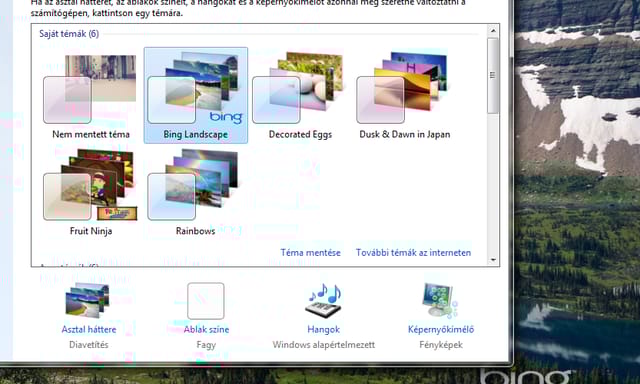Click the Téma mentése link
This screenshot has height=384, width=640.
point(310,253)
